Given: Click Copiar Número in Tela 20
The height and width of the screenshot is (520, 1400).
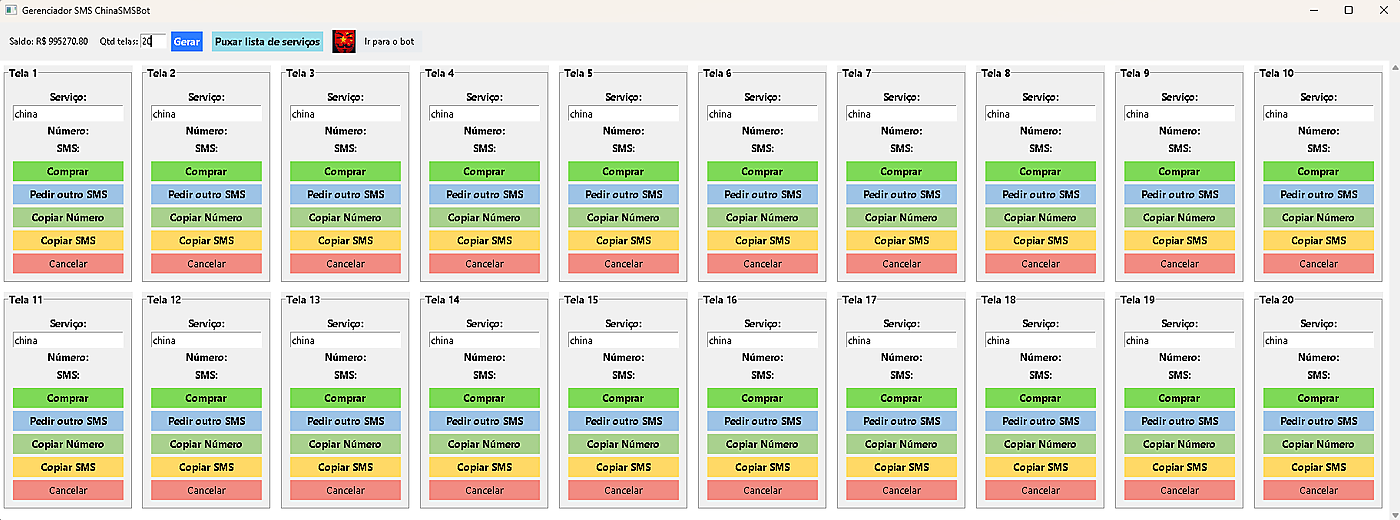Looking at the screenshot, I should click(x=1318, y=444).
